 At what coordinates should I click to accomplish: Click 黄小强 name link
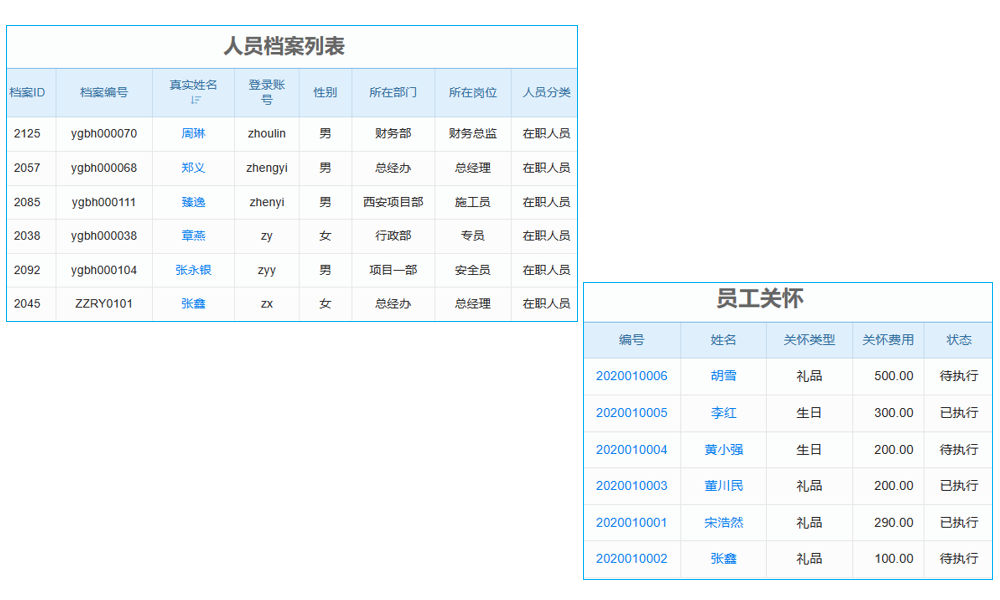point(722,450)
